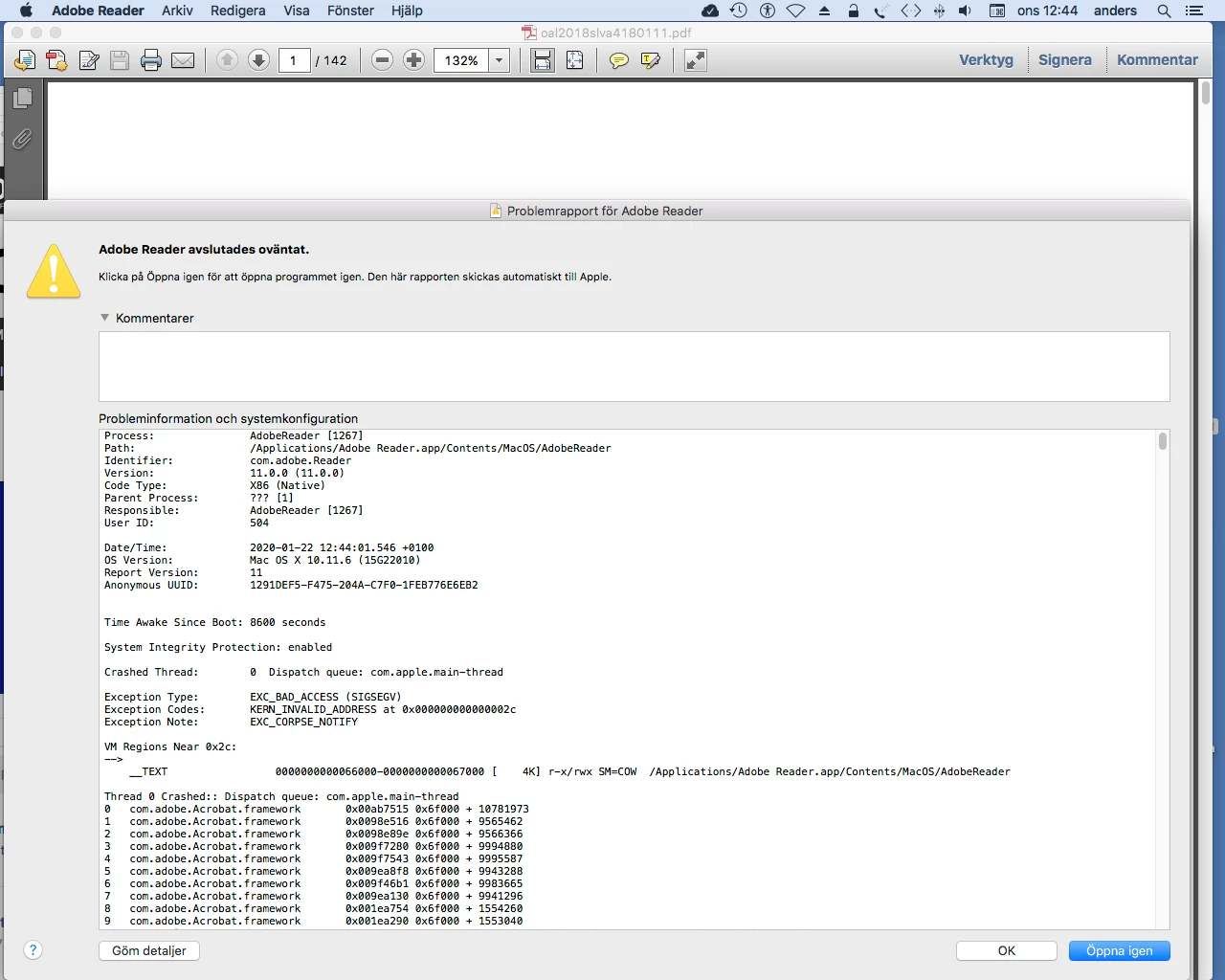Viewport: 1225px width, 980px height.
Task: Click the OS Version Mac OS X 10.11.6 text
Action: tap(335, 560)
